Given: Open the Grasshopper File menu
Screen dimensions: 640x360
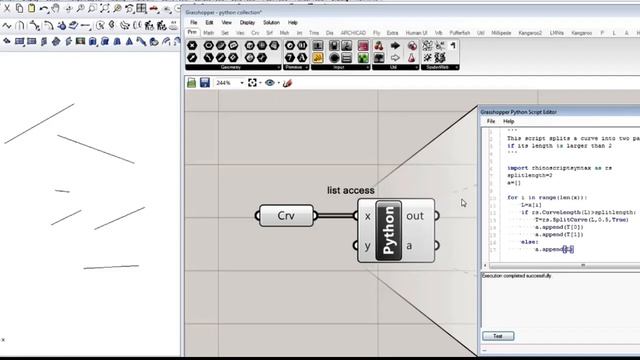Looking at the screenshot, I should (x=193, y=22).
